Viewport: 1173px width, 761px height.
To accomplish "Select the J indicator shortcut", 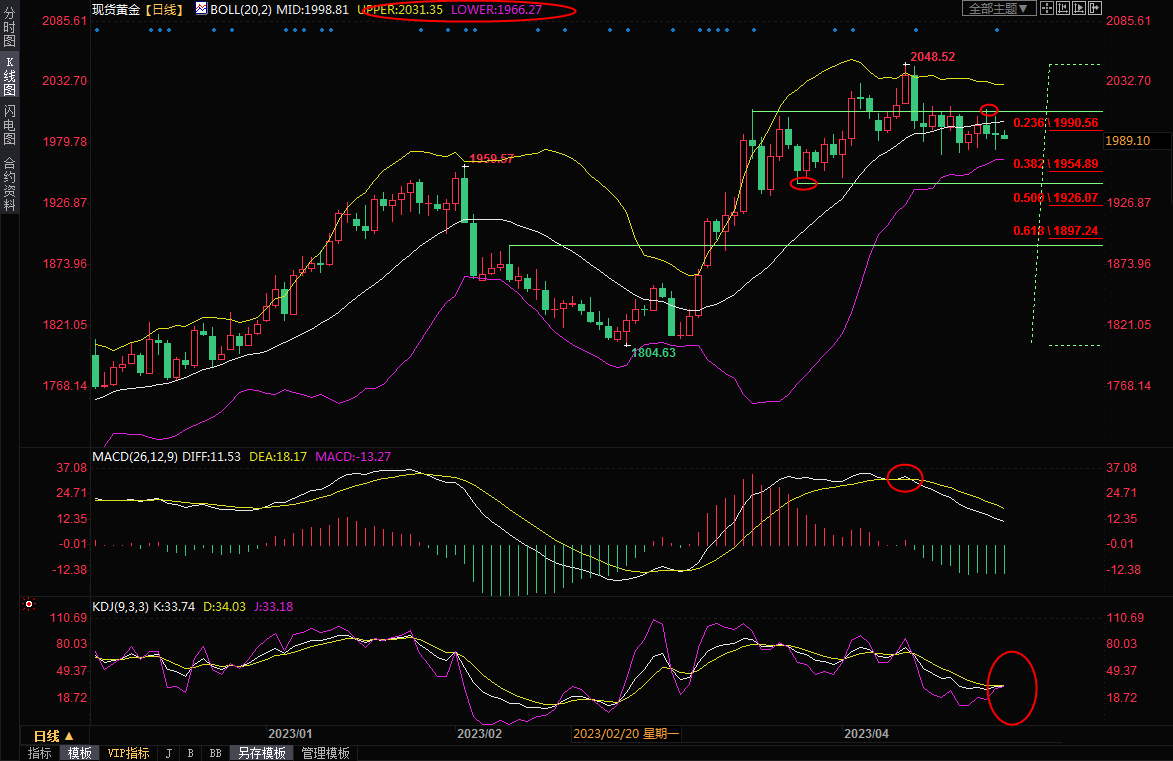I will tap(168, 753).
